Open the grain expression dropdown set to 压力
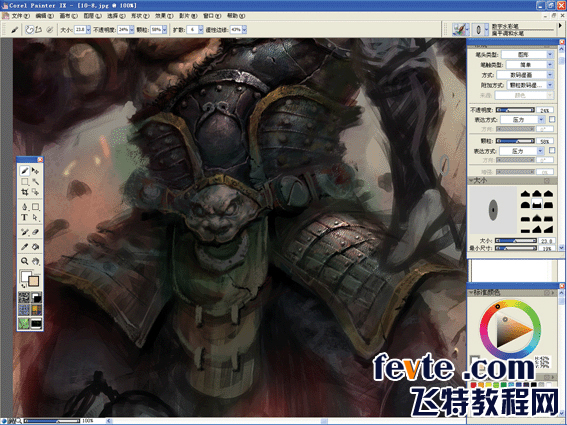Screen dimensions: 567x425 [x=522, y=151]
